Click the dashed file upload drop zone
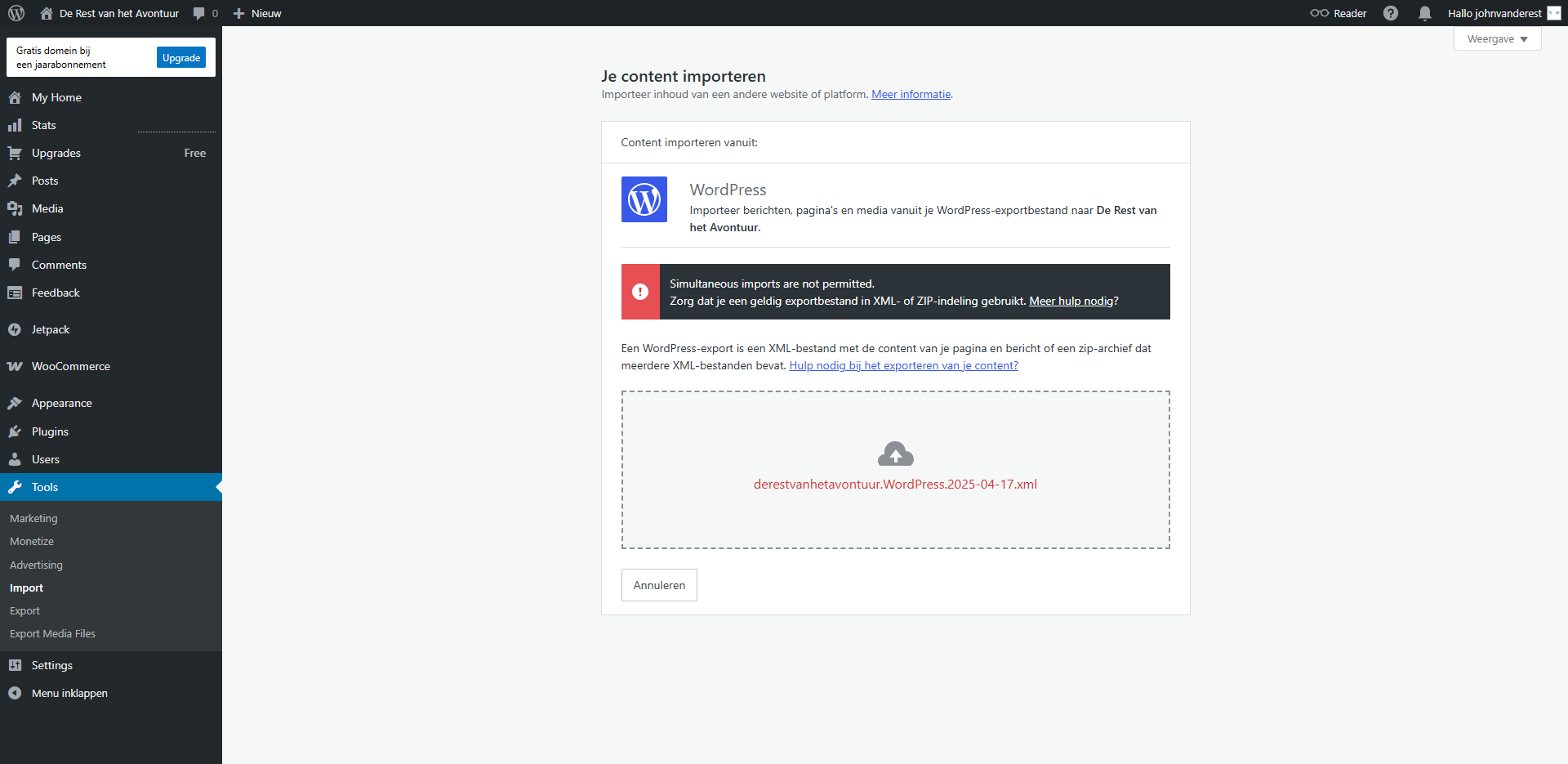 click(x=895, y=515)
